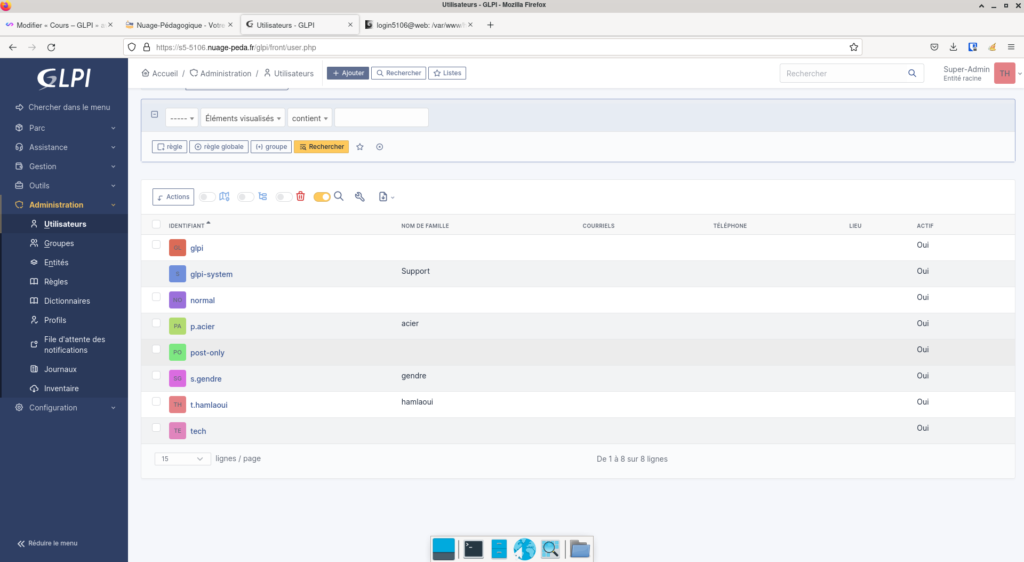The width and height of the screenshot is (1024, 562).
Task: Open the Super-Admin user profile dropdown
Action: (x=982, y=73)
